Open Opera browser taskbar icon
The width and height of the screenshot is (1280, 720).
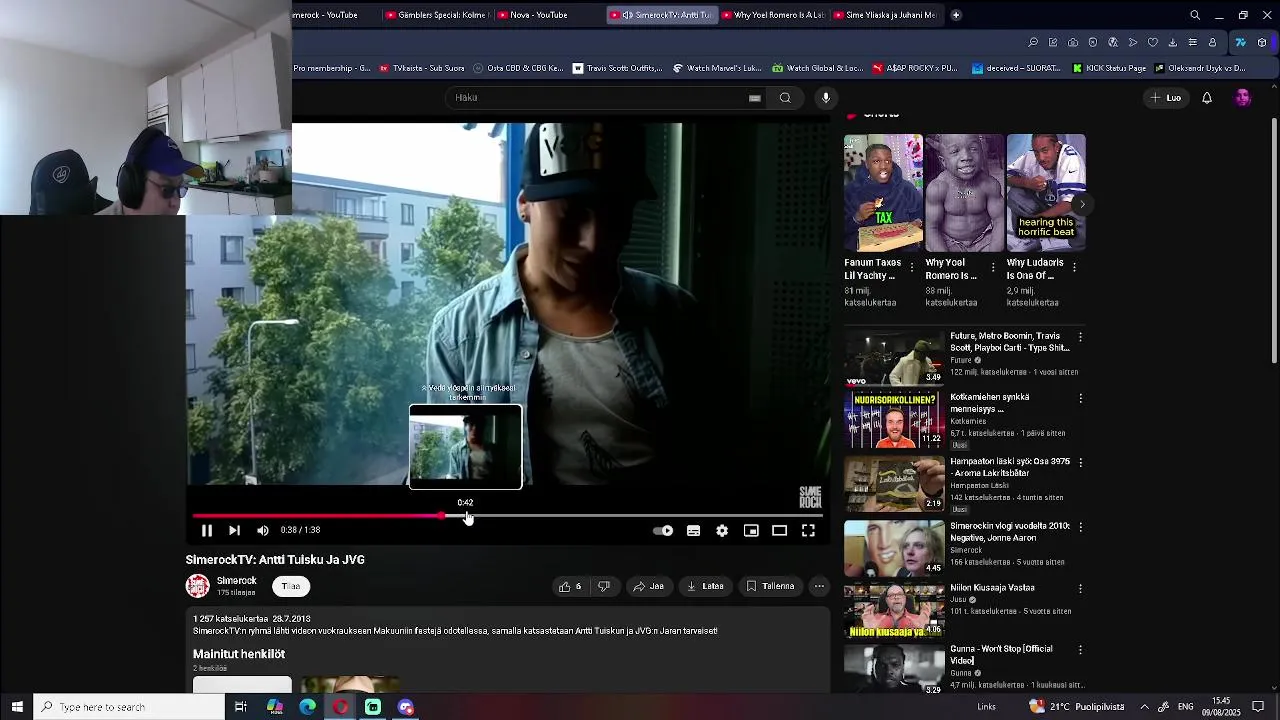340,707
